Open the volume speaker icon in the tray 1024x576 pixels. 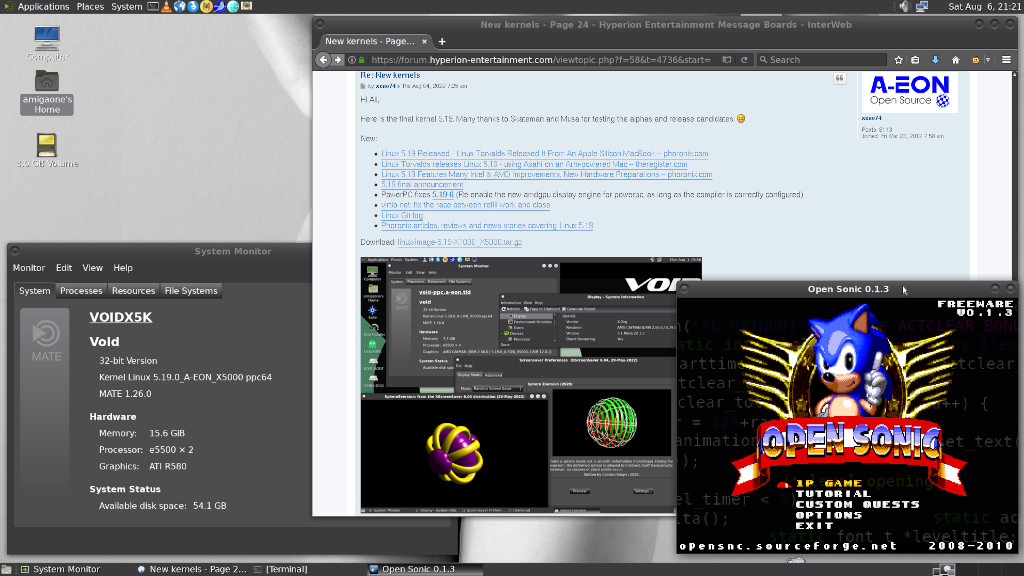click(904, 7)
